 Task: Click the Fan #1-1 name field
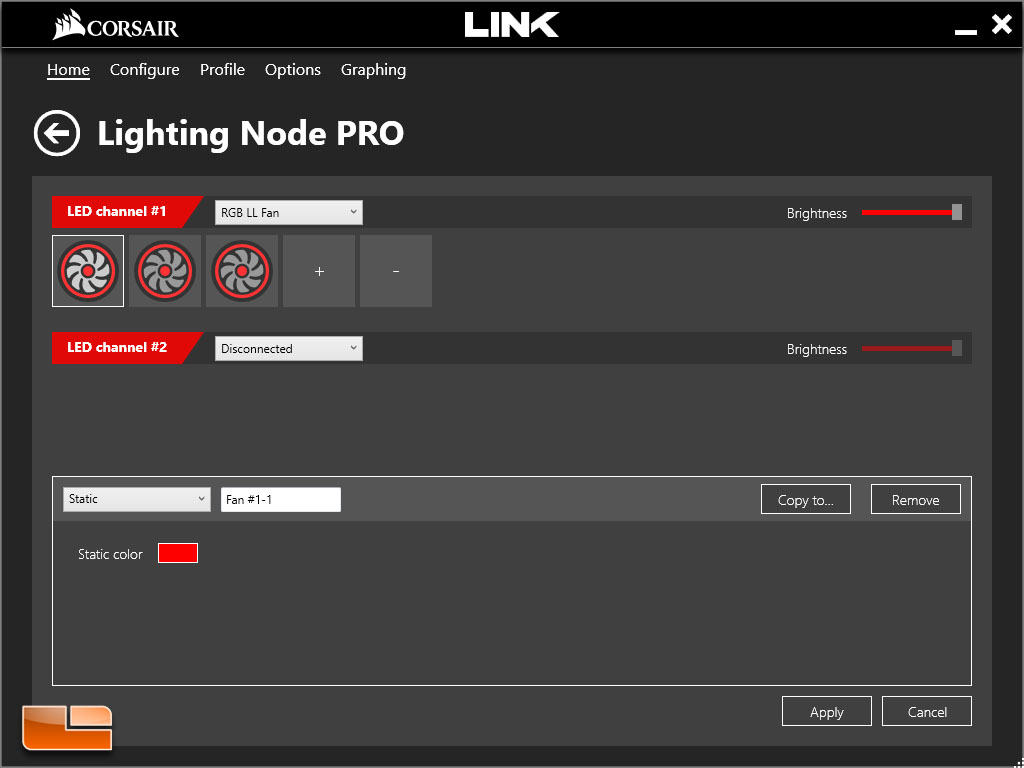click(x=281, y=500)
